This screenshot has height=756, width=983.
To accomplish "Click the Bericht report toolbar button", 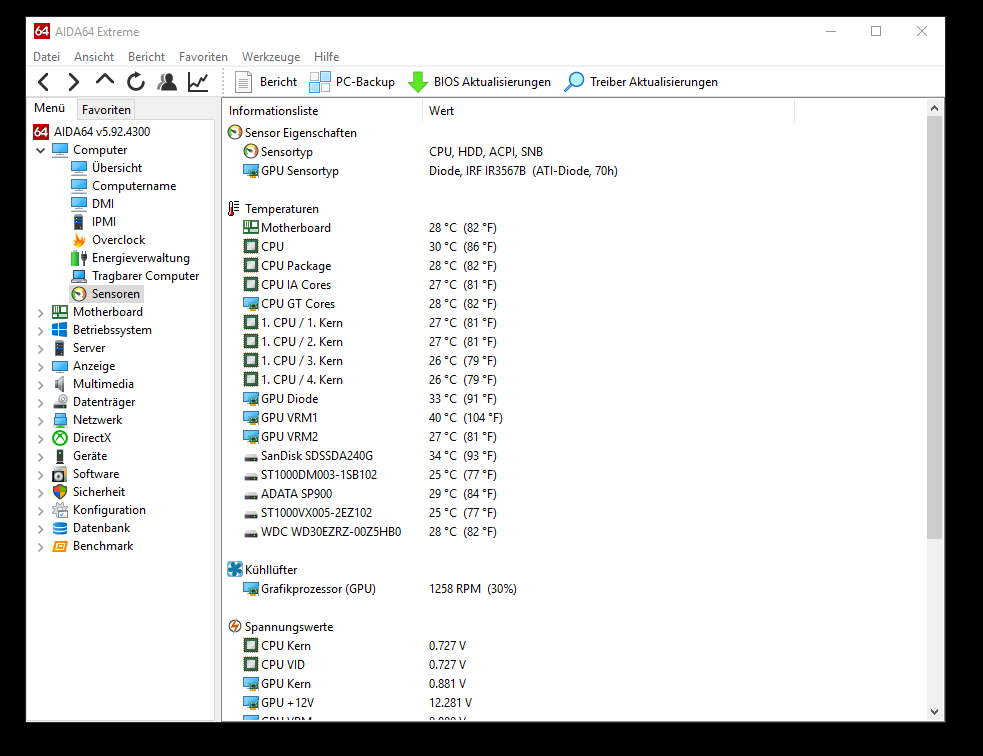I will pos(266,82).
